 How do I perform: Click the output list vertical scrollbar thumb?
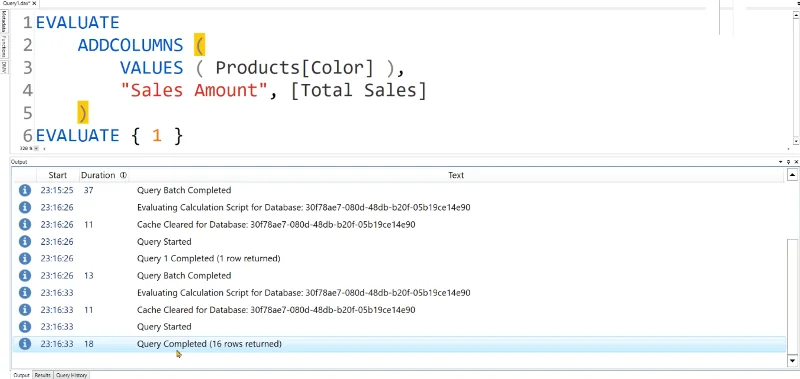(x=792, y=296)
